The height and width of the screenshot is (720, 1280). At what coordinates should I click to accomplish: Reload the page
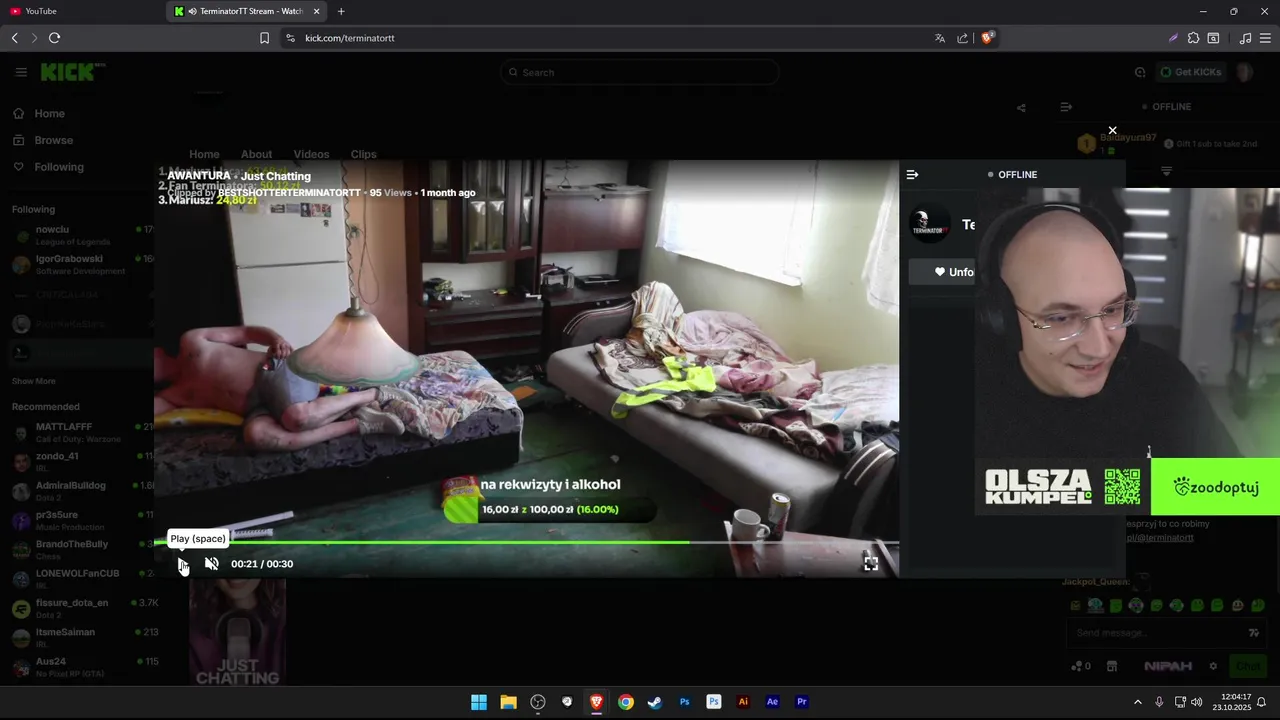coord(54,38)
